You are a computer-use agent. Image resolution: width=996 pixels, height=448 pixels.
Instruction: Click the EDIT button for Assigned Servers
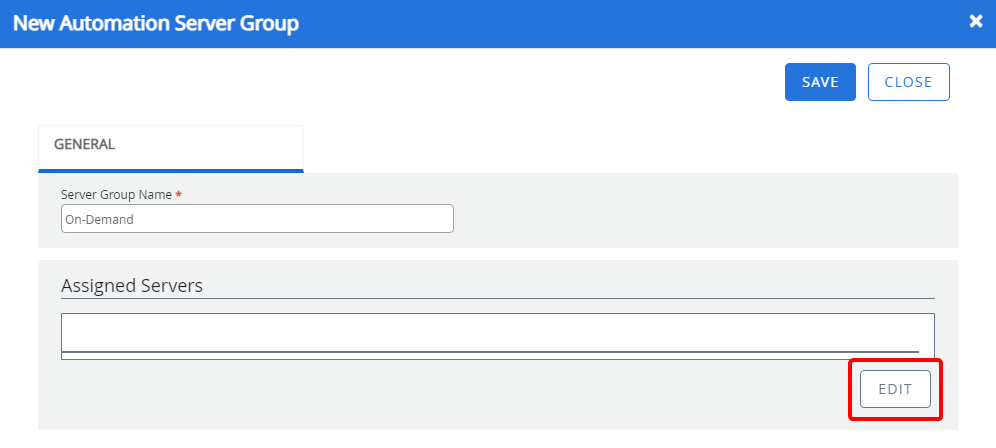pyautogui.click(x=895, y=389)
